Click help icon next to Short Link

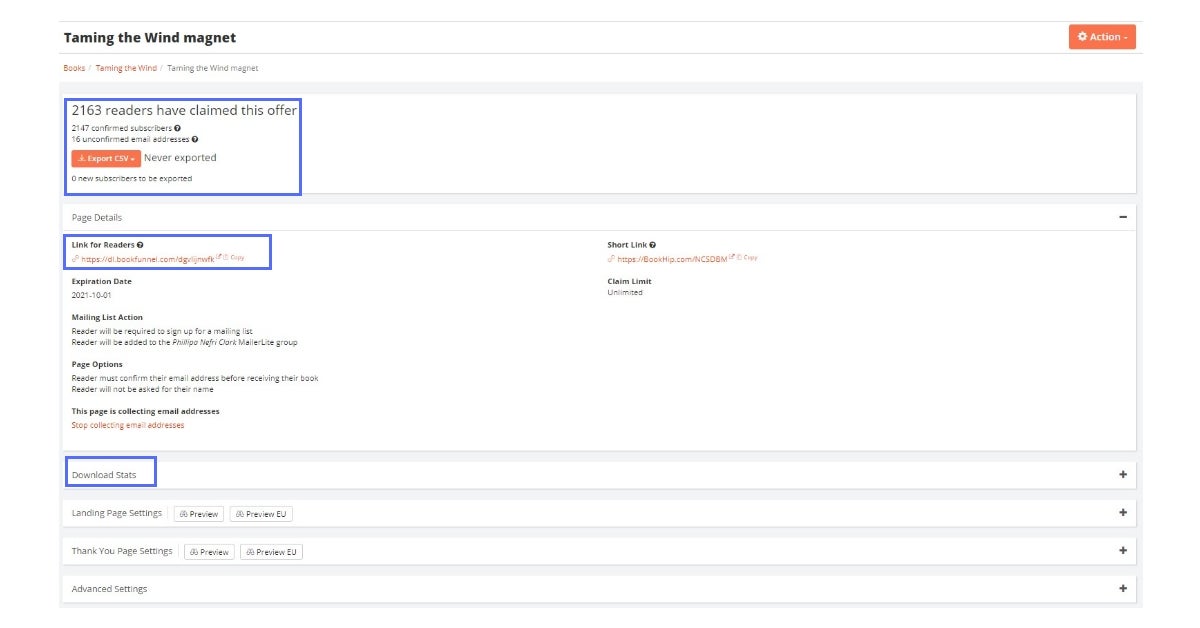tap(653, 245)
